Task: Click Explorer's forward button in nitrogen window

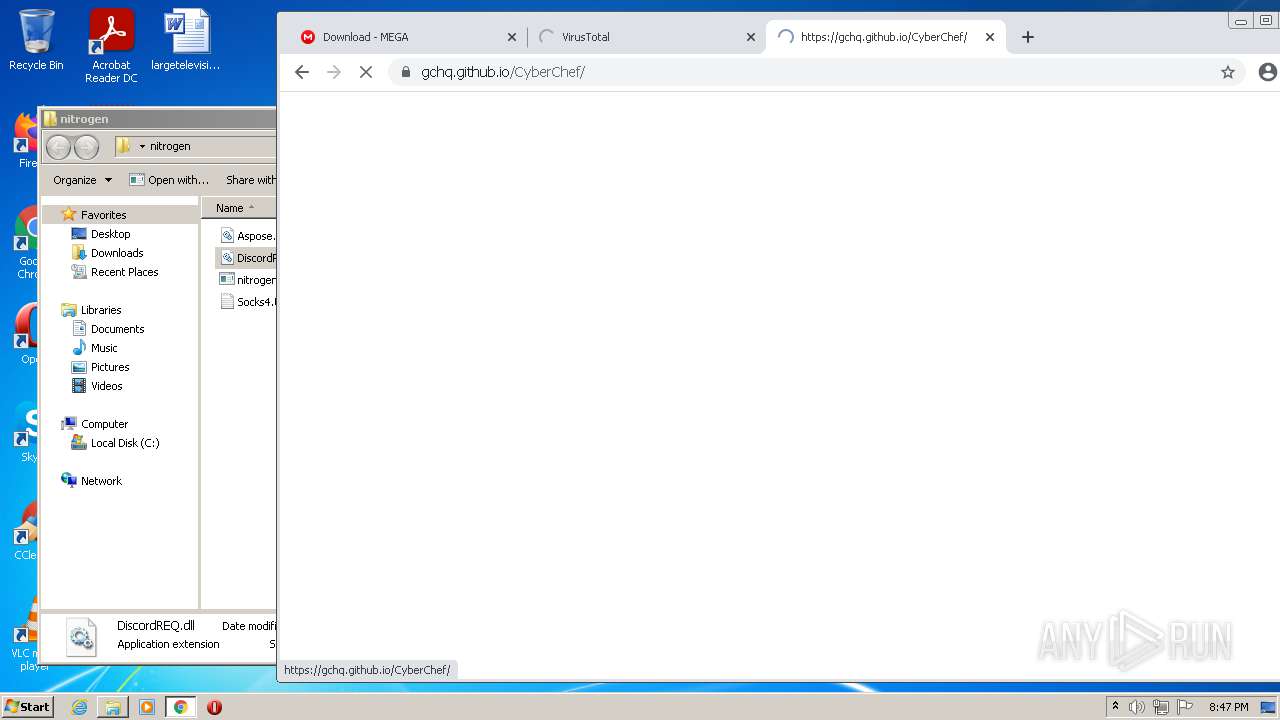Action: pyautogui.click(x=87, y=147)
